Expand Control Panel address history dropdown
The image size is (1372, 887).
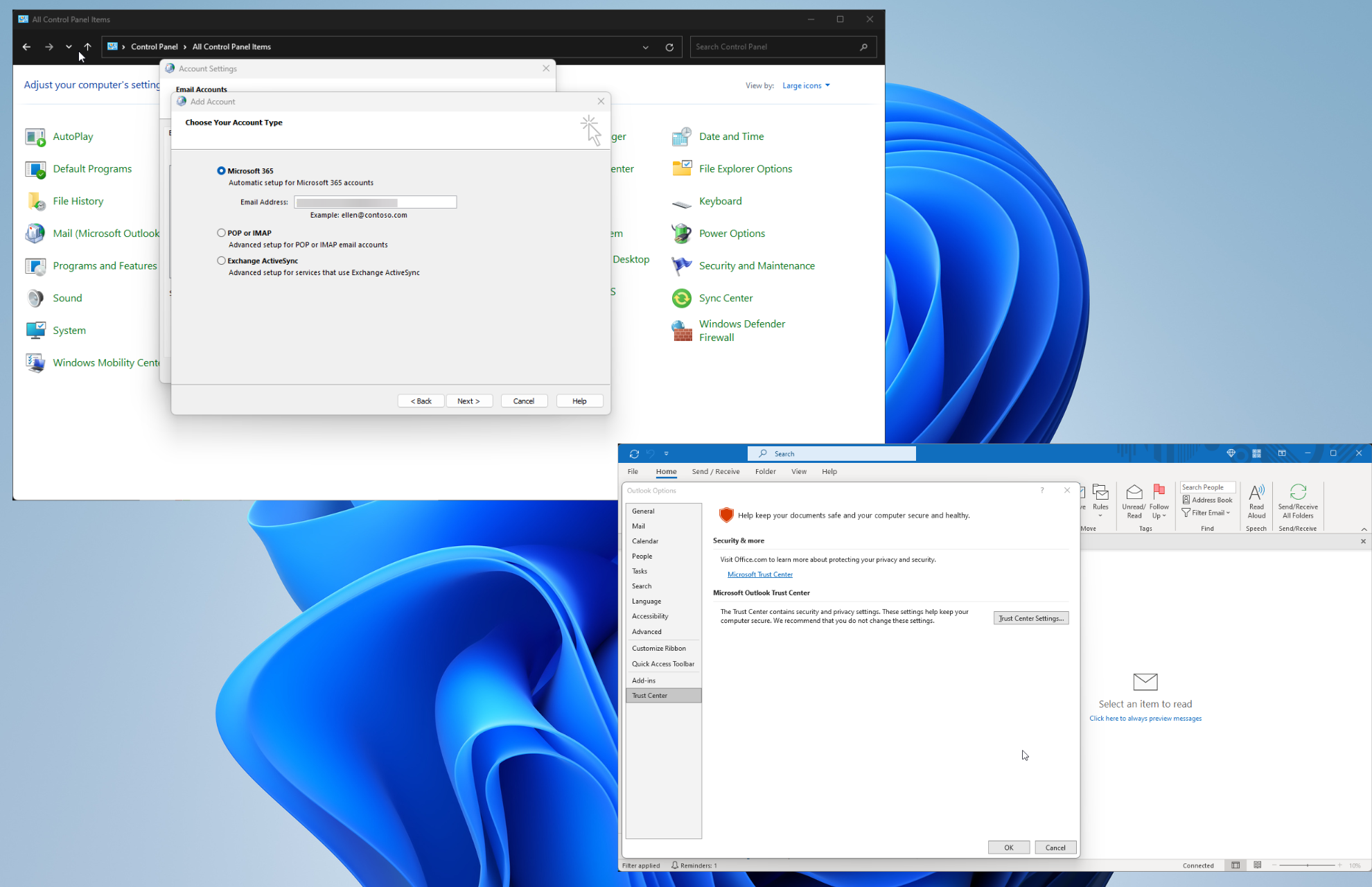pos(645,47)
